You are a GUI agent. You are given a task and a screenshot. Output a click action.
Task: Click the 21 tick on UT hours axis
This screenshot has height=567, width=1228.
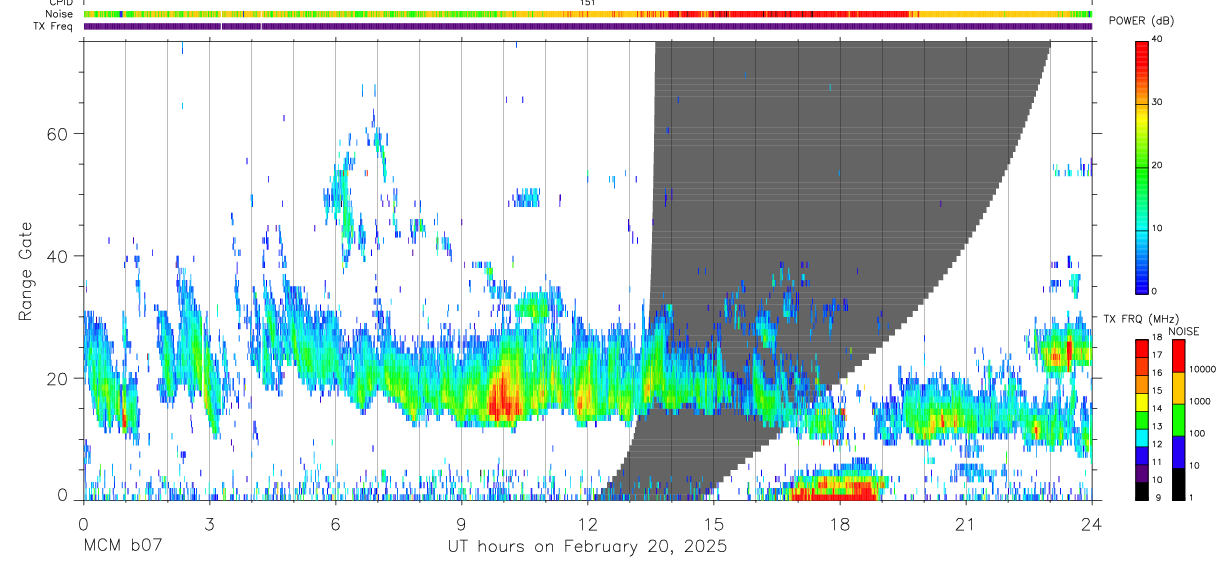[x=966, y=525]
